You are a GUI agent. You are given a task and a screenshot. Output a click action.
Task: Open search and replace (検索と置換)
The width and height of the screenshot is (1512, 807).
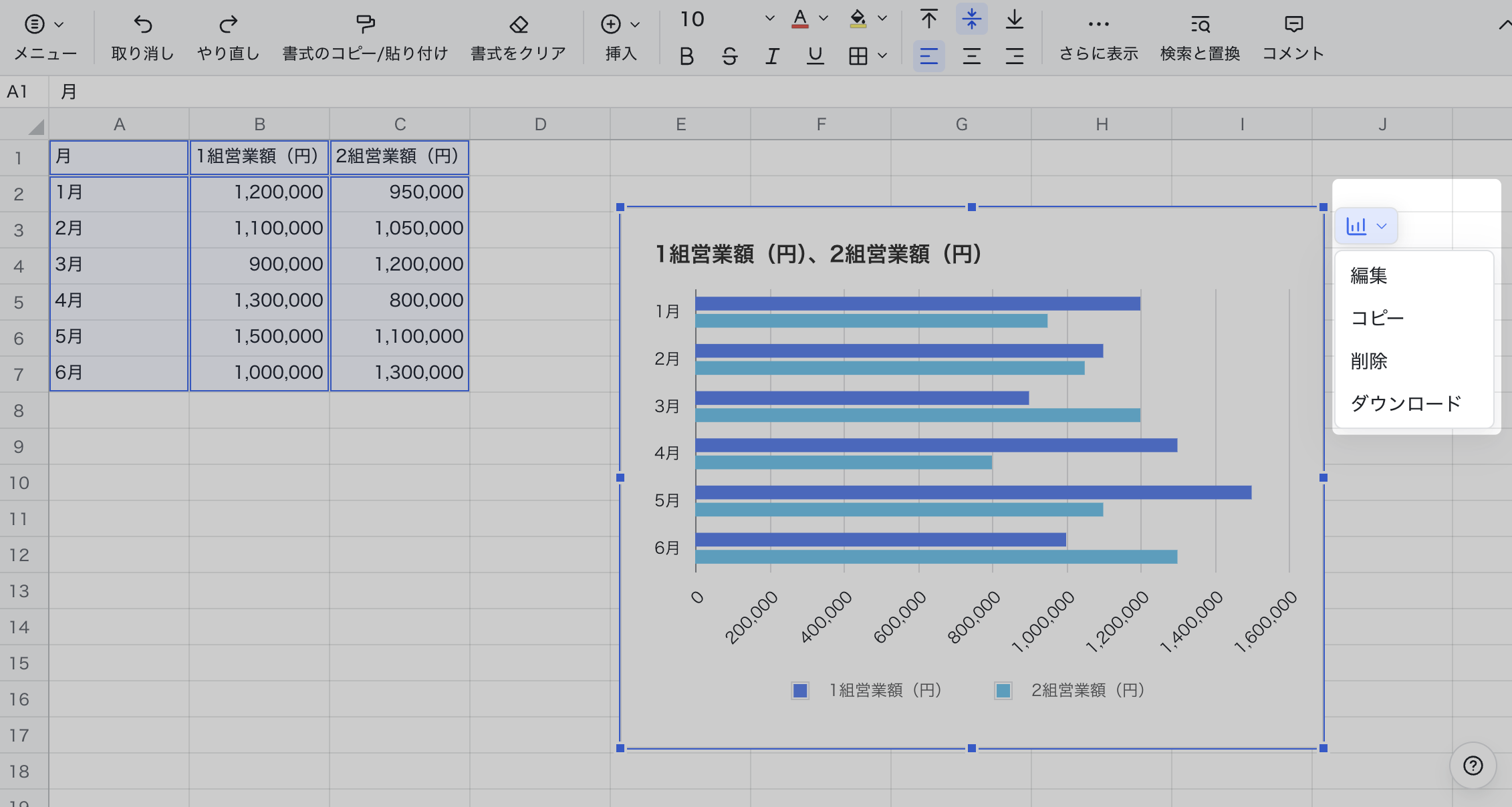coord(1200,25)
